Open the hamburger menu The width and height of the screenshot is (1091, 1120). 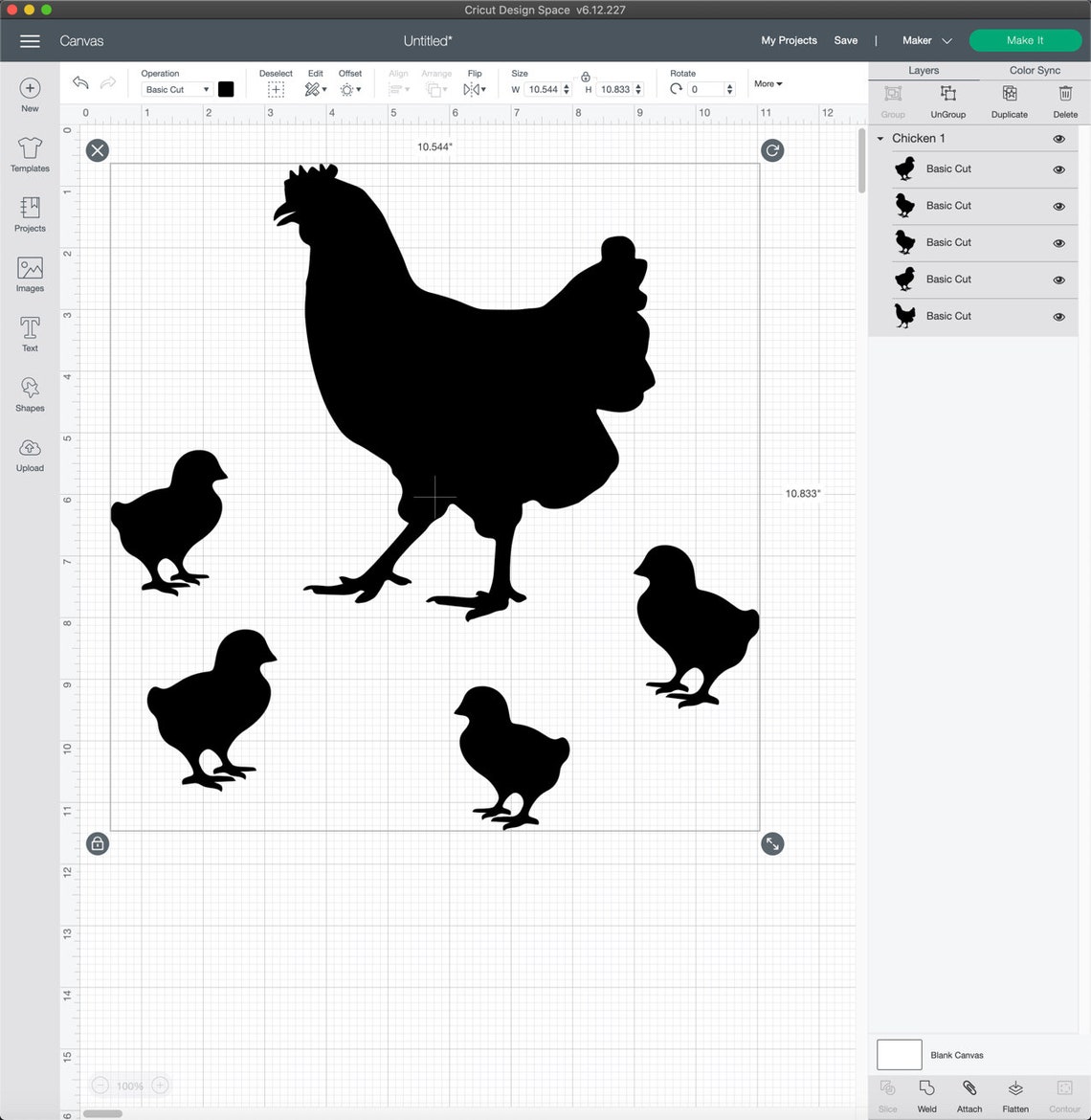pos(30,41)
